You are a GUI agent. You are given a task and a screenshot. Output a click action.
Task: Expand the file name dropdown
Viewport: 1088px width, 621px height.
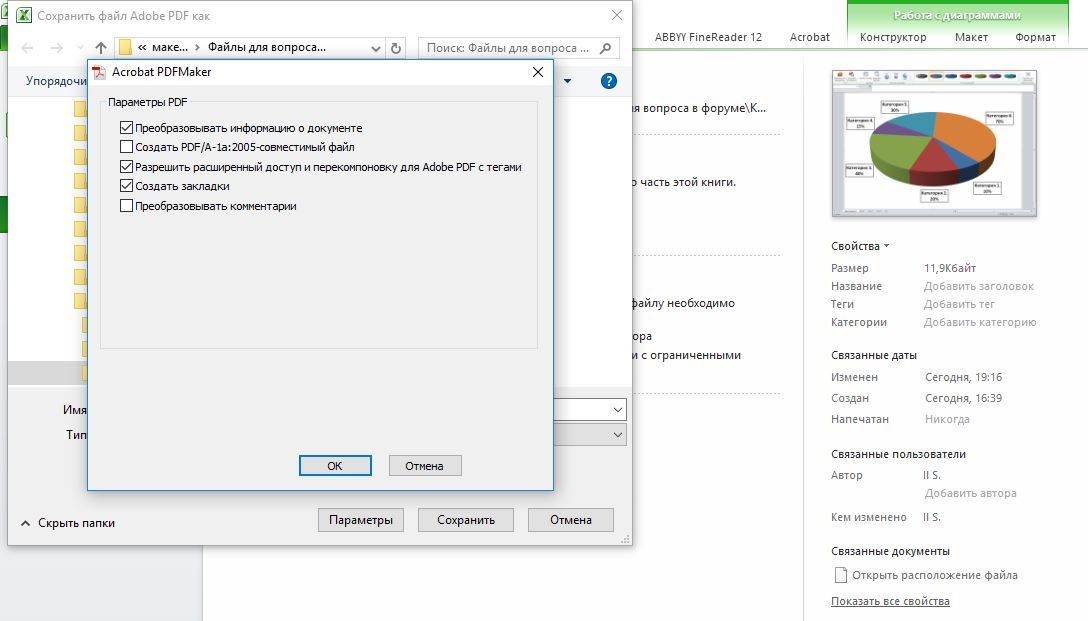(618, 409)
